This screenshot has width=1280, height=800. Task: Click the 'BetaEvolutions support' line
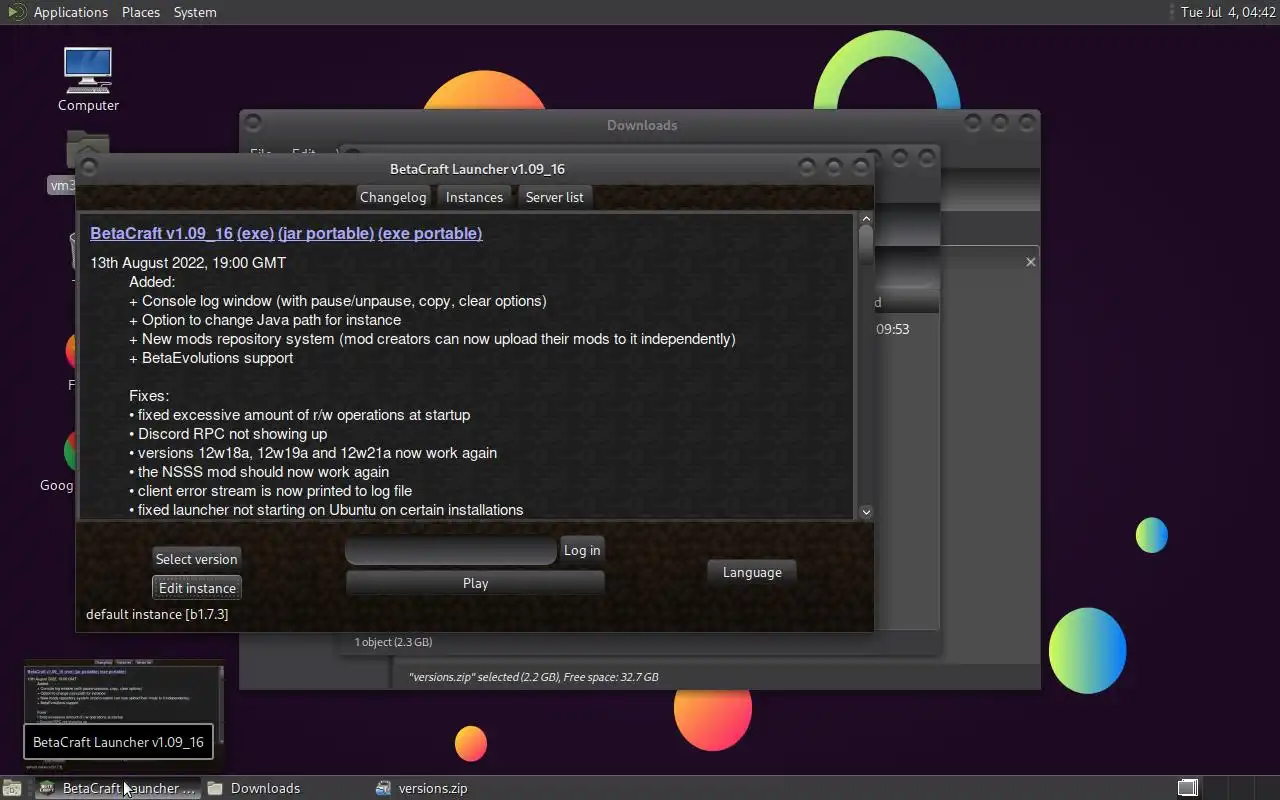211,358
